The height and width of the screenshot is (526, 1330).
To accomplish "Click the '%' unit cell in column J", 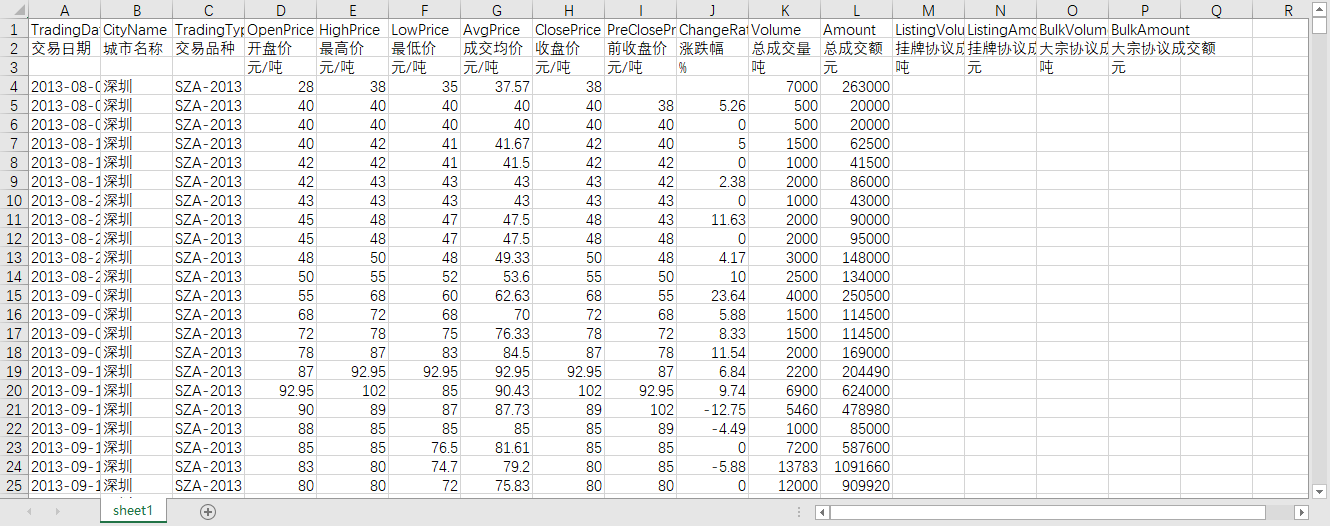I will click(712, 67).
